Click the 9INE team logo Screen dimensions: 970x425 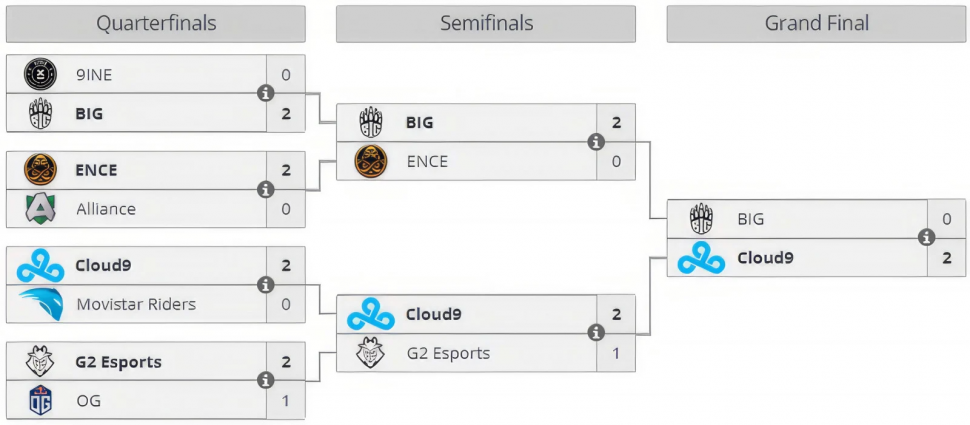coord(40,74)
